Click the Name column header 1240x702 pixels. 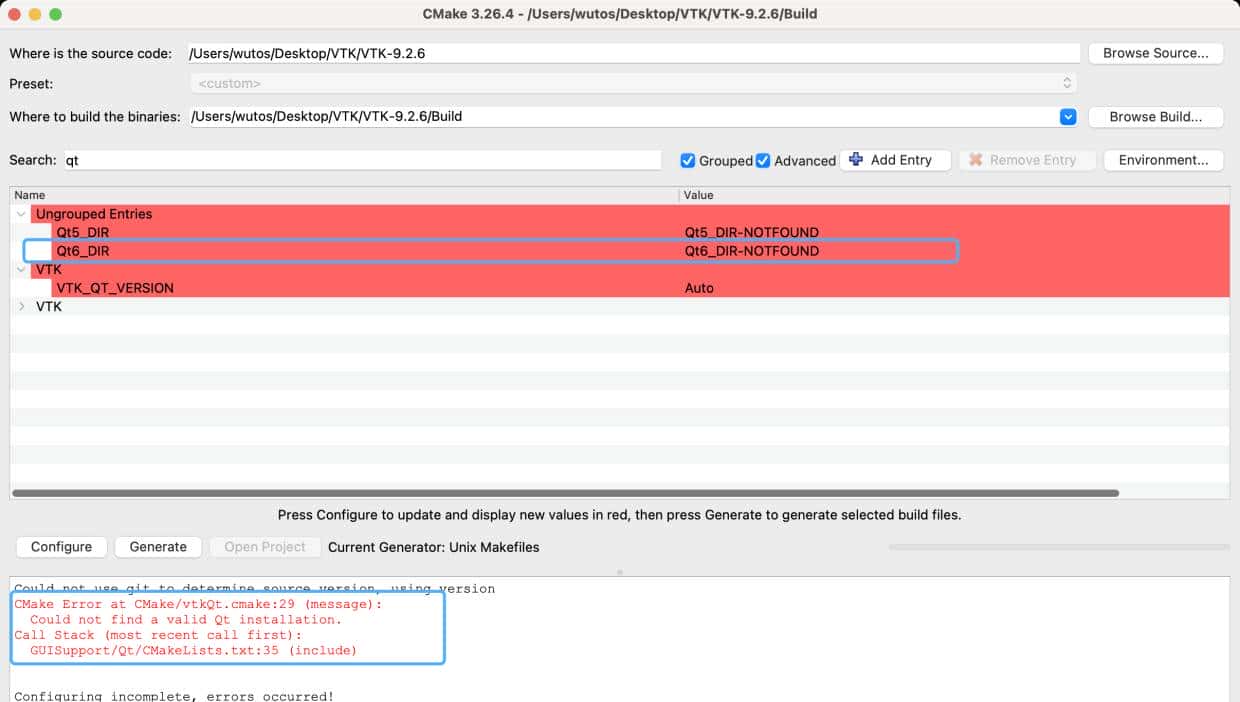(344, 195)
